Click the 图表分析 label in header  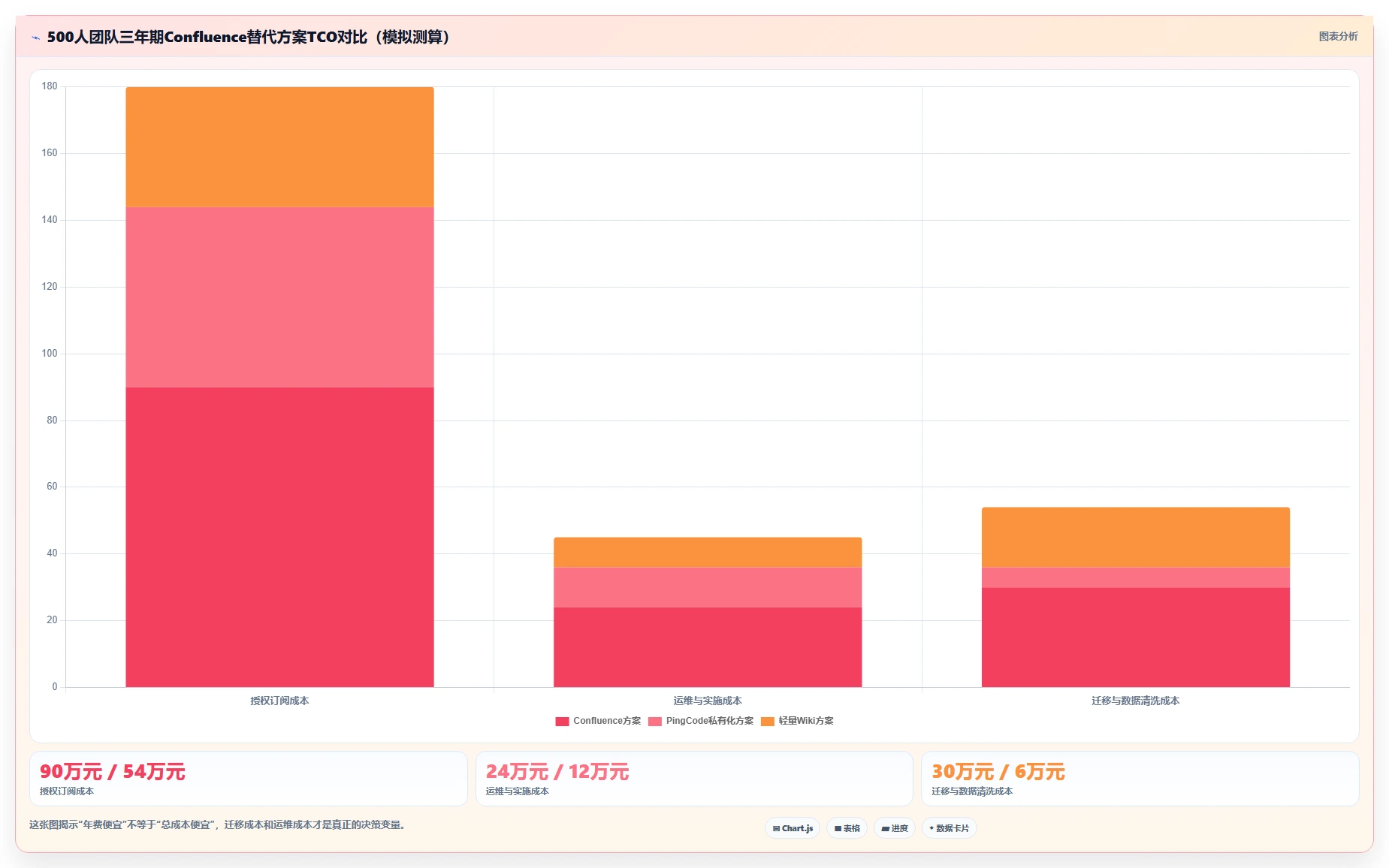[x=1338, y=36]
